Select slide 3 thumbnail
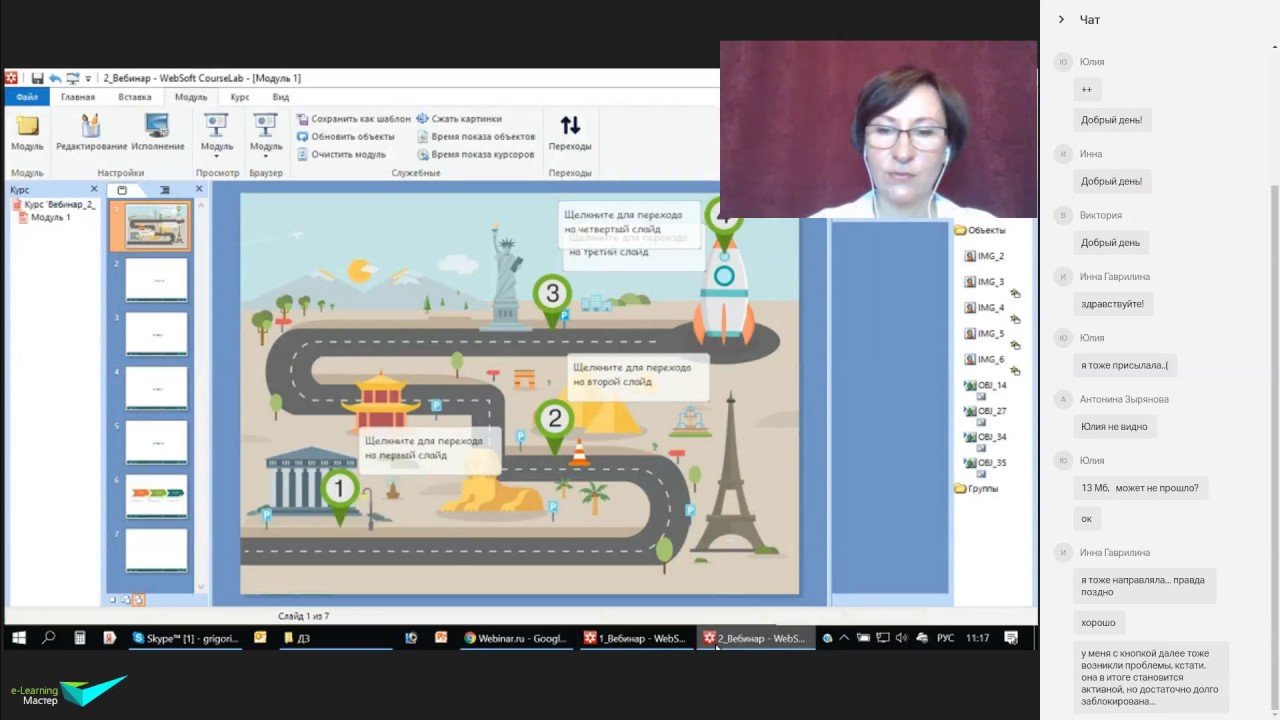1280x720 pixels. [x=157, y=334]
